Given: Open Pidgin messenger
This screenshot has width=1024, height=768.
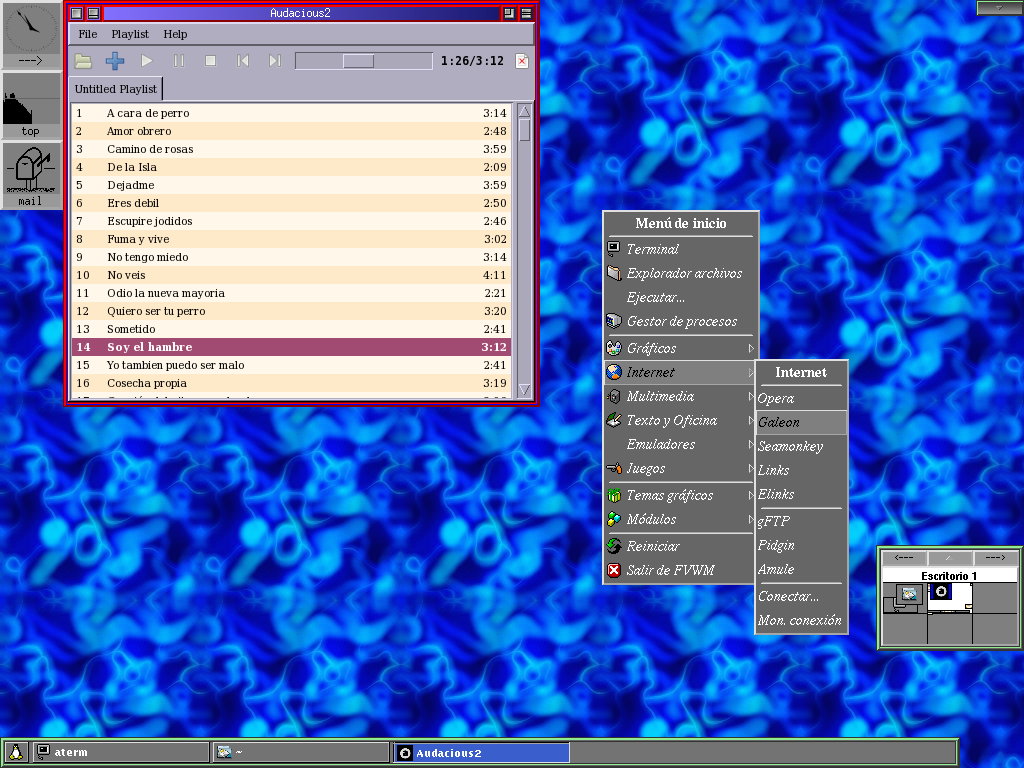Looking at the screenshot, I should point(801,545).
